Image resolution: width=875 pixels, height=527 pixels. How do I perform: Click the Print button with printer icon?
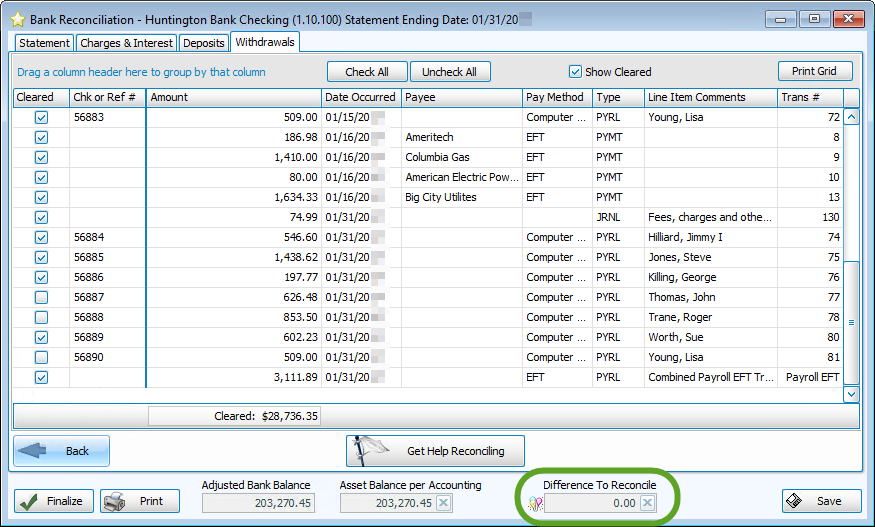point(140,501)
